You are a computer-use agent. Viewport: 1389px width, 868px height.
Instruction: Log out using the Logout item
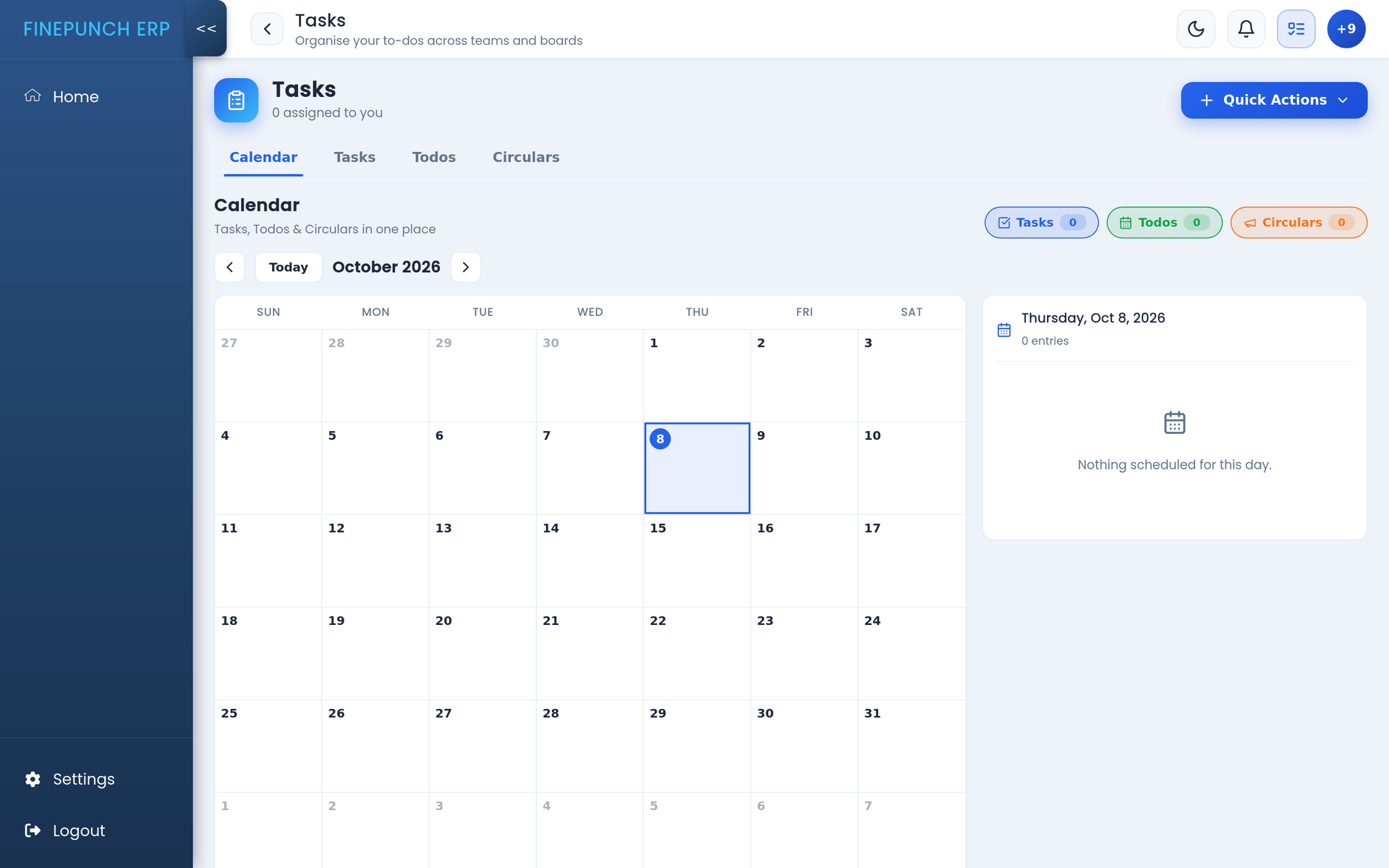(x=64, y=830)
